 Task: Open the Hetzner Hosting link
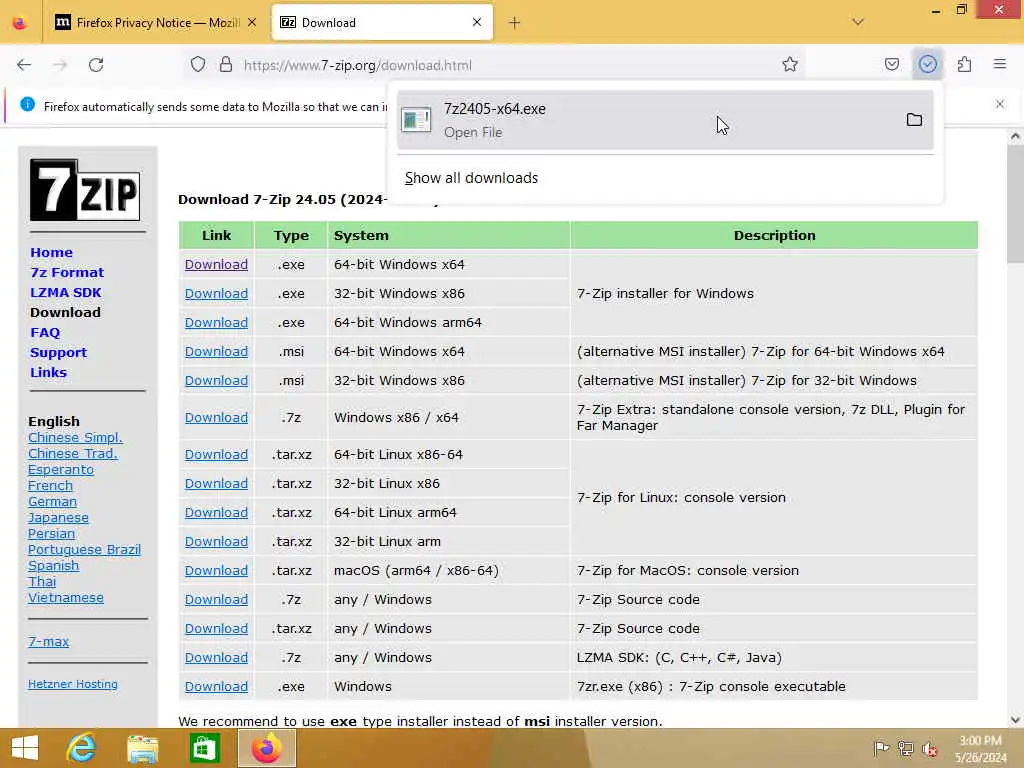(x=72, y=684)
